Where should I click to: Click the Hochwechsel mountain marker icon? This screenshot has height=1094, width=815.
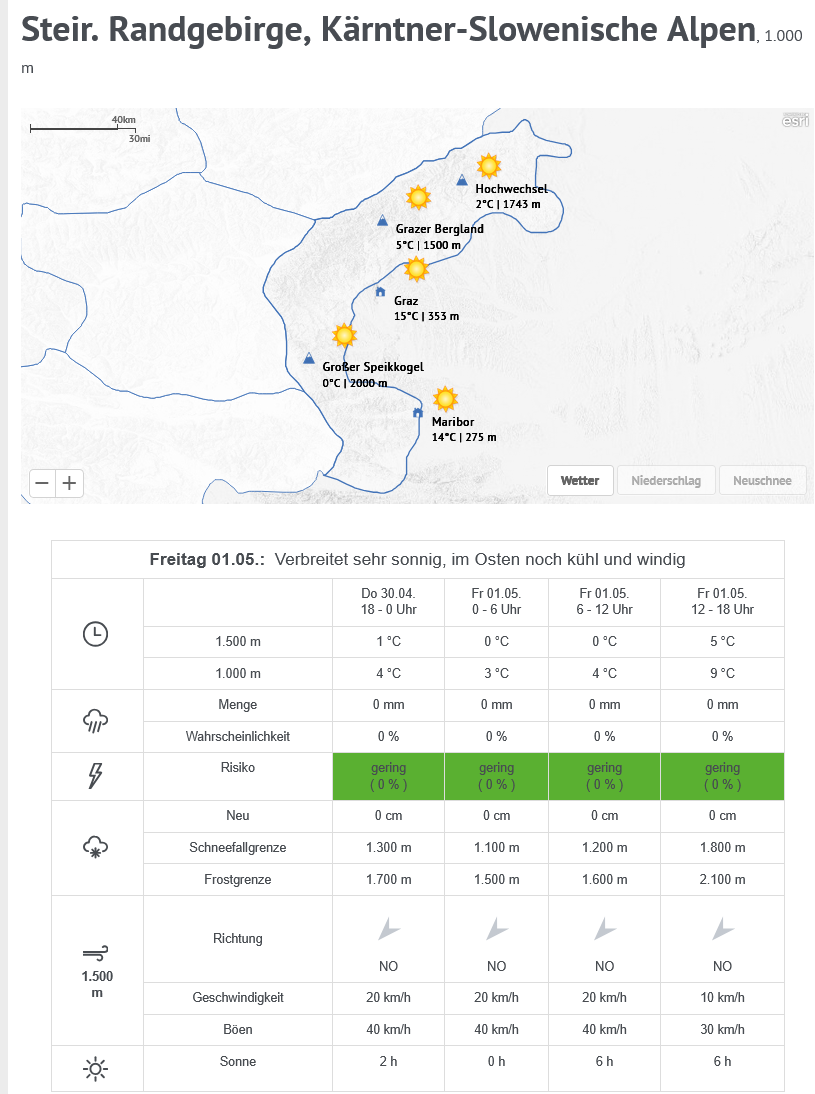[x=461, y=181]
